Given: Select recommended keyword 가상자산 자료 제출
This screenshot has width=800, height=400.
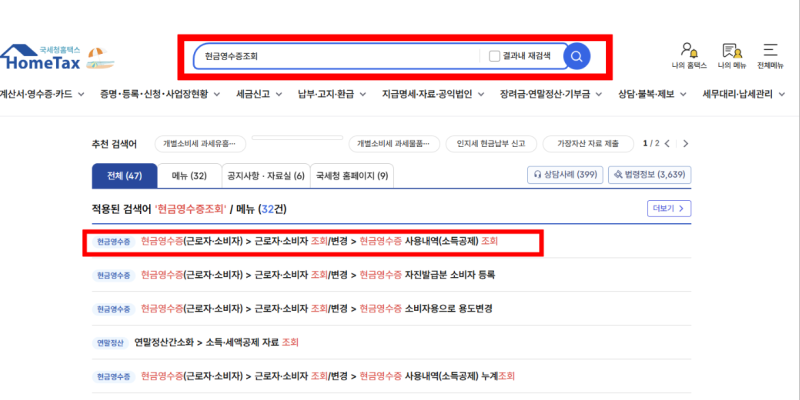Looking at the screenshot, I should pyautogui.click(x=588, y=144).
